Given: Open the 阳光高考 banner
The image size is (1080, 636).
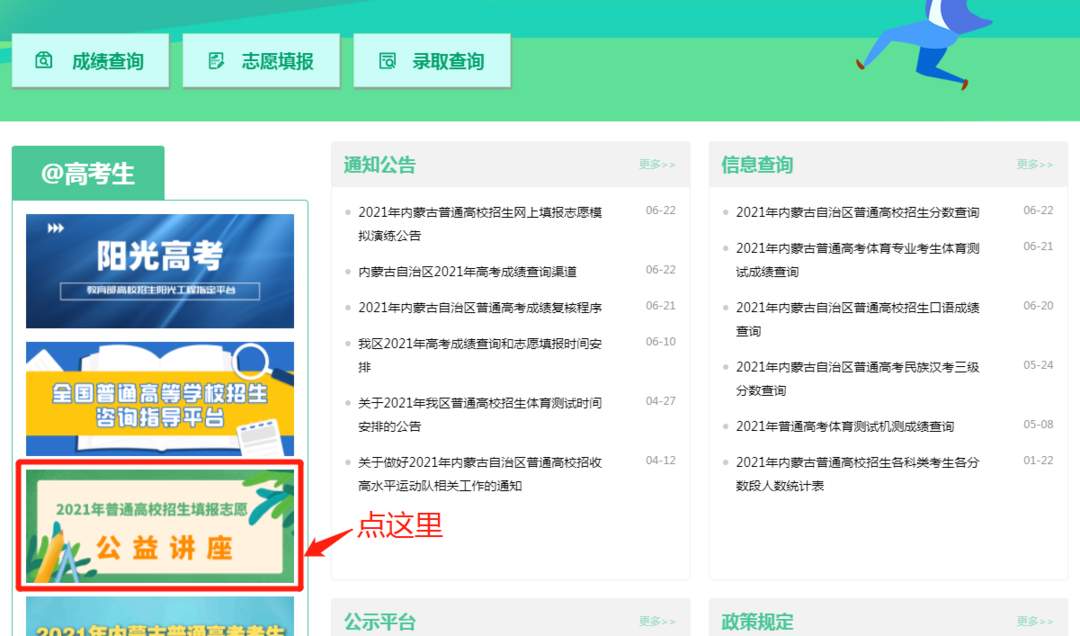Looking at the screenshot, I should (x=160, y=271).
